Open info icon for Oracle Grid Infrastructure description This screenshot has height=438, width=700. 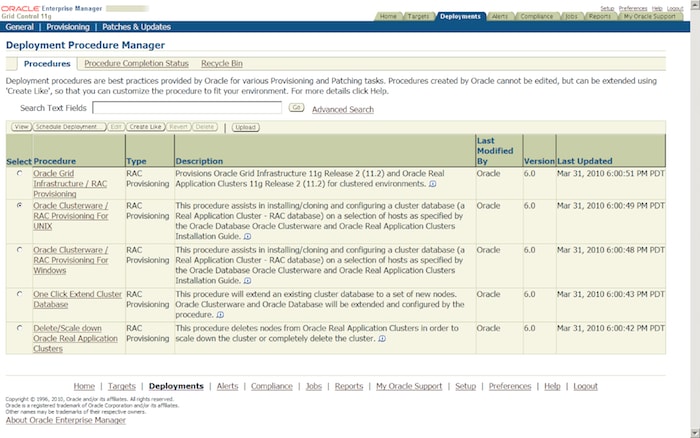pos(433,184)
